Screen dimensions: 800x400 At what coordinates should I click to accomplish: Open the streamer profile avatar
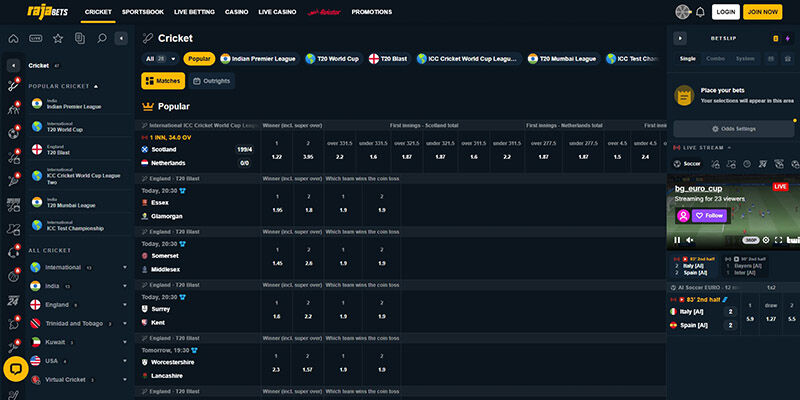tap(683, 215)
